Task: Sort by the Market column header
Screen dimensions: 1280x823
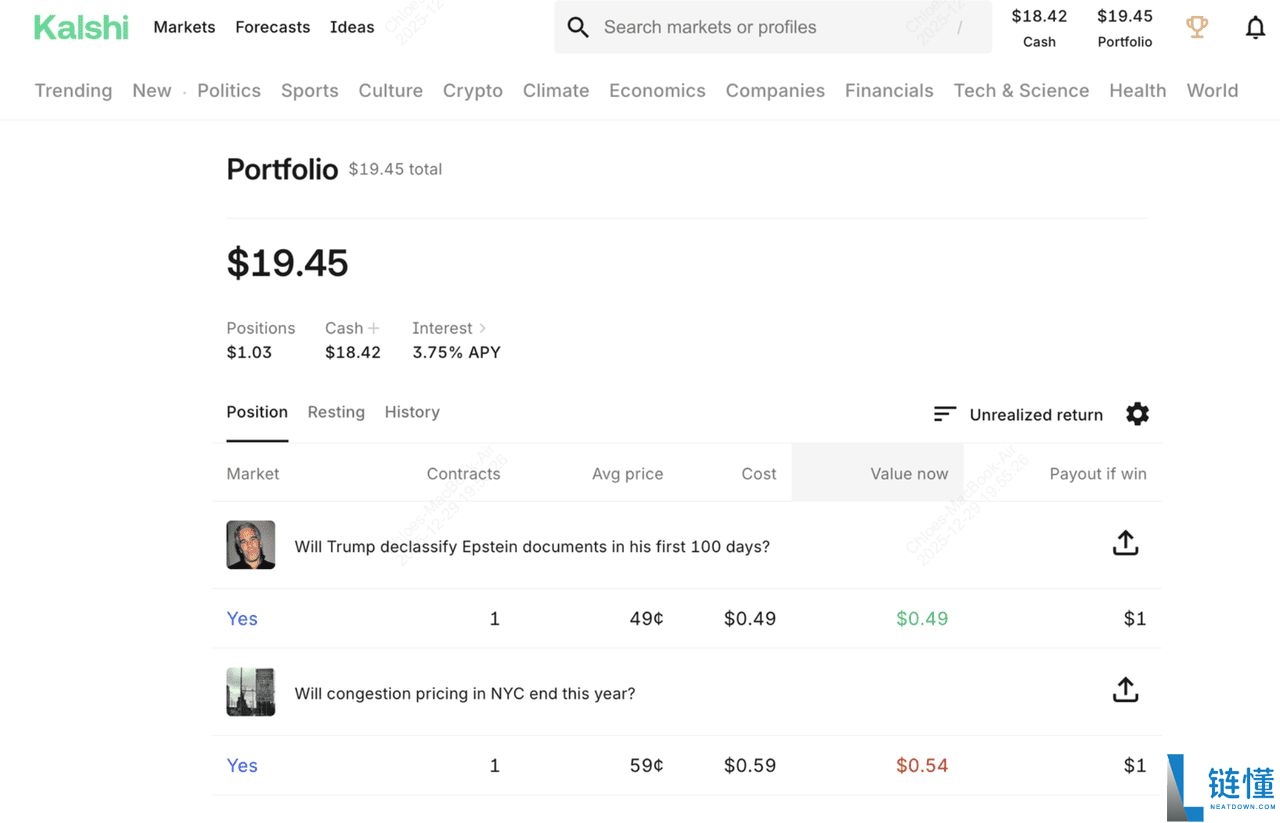Action: (253, 474)
